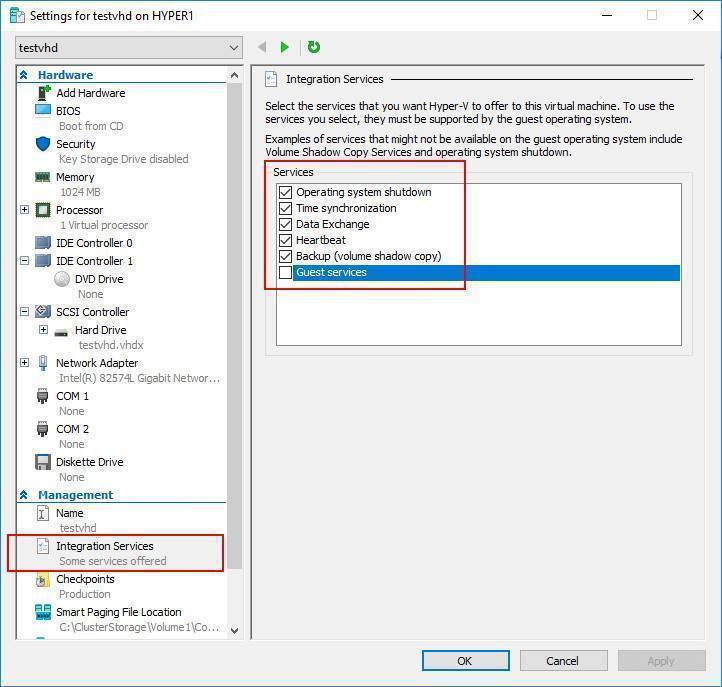Click the testvhd.vhdx hard drive entry
The image size is (722, 687).
(111, 345)
